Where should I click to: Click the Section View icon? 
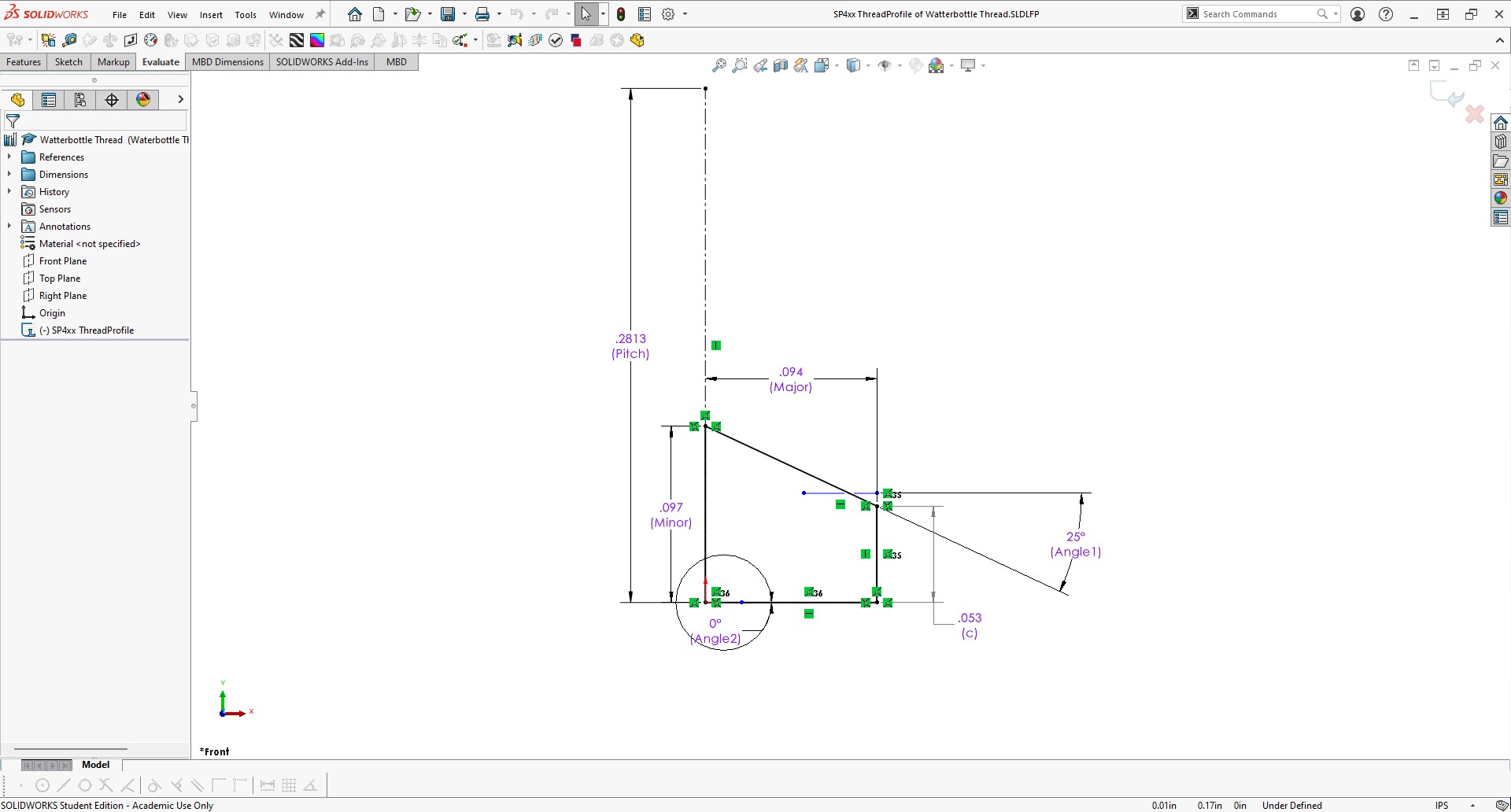781,65
